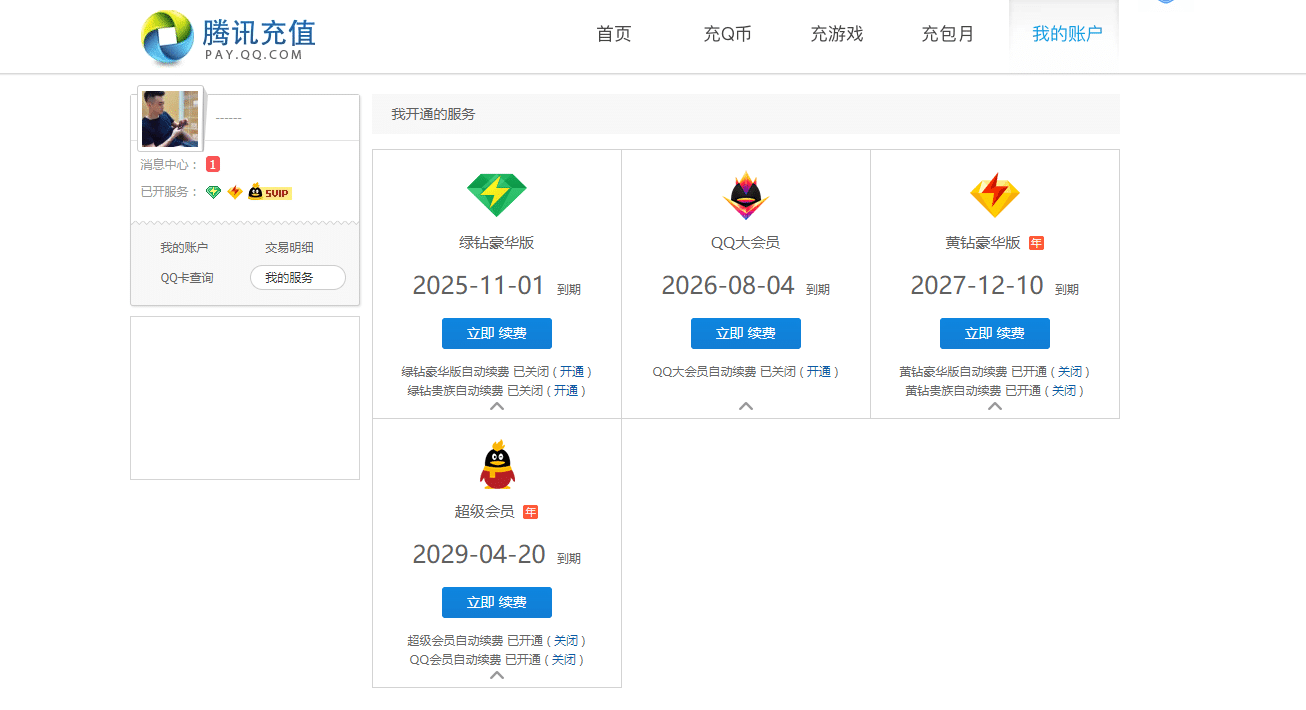Open the 充游戏 navigation tab
The width and height of the screenshot is (1306, 710).
click(x=837, y=34)
